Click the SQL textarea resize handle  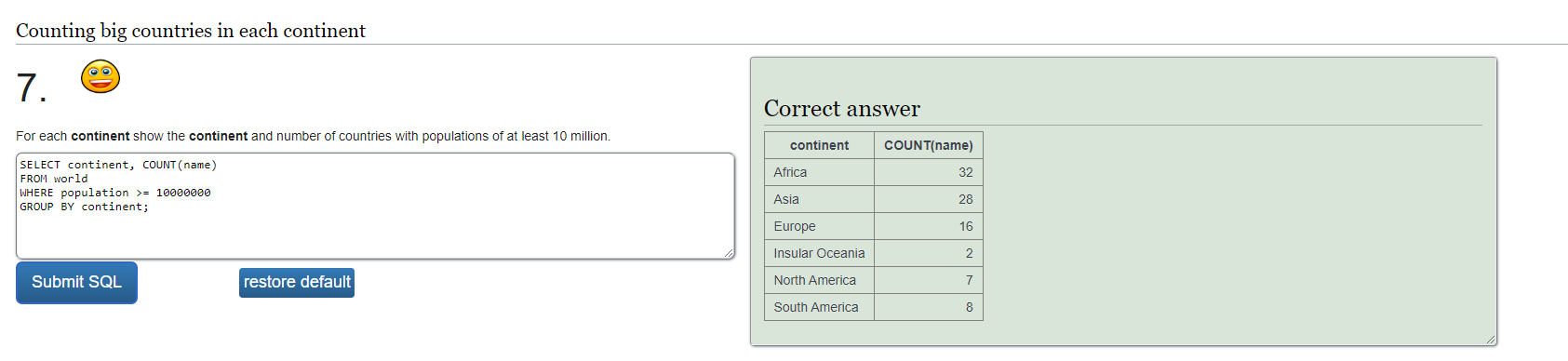click(x=729, y=253)
